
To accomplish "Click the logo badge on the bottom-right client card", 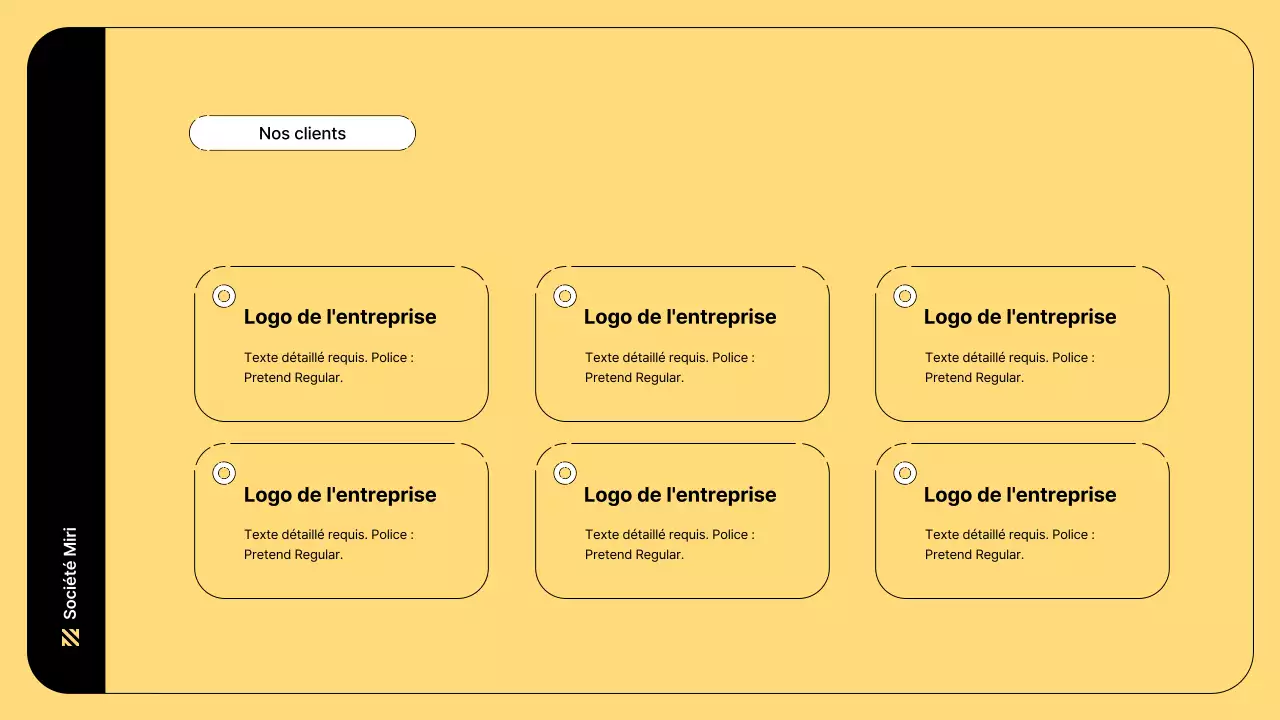I will pyautogui.click(x=904, y=472).
